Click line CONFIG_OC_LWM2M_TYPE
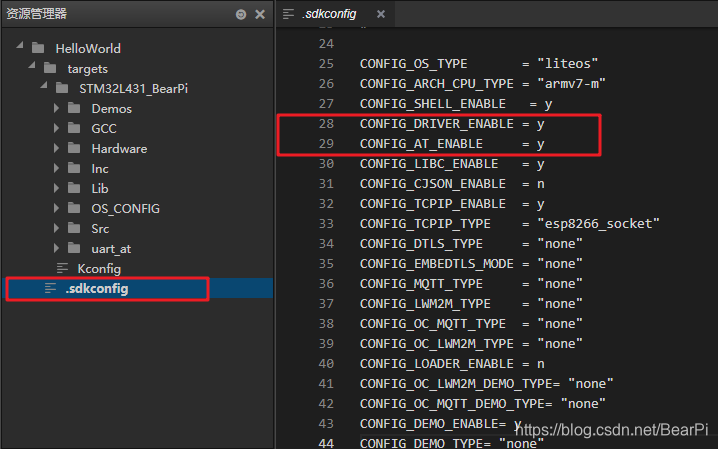The width and height of the screenshot is (718, 449). click(471, 344)
